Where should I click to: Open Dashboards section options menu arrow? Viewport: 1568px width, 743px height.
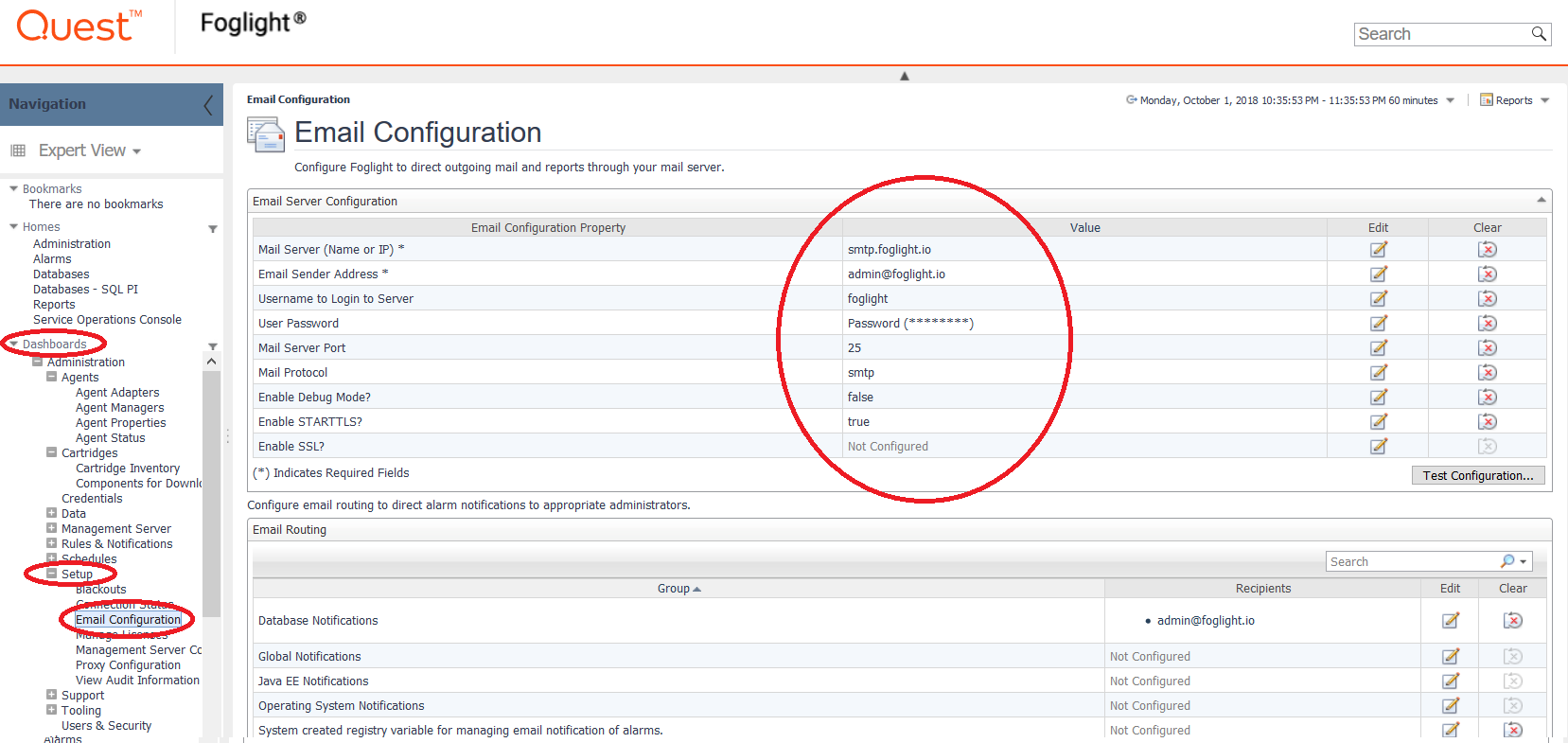(x=213, y=346)
